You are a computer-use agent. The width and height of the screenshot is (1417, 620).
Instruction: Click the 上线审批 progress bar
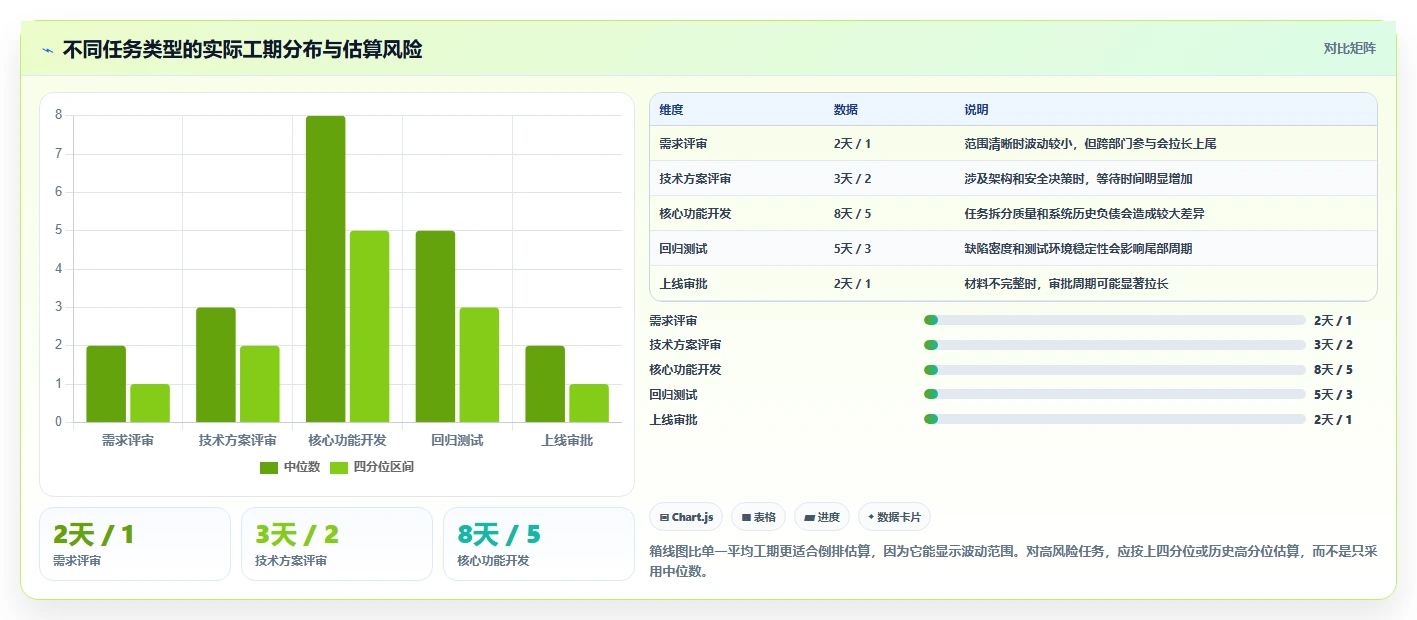coord(1115,420)
